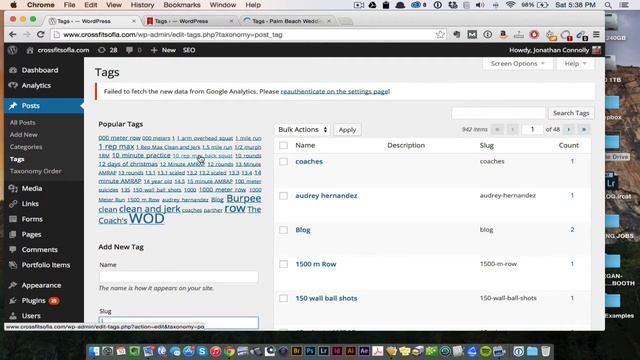Check the coaches tag checkbox
The width and height of the screenshot is (640, 360).
pos(283,162)
